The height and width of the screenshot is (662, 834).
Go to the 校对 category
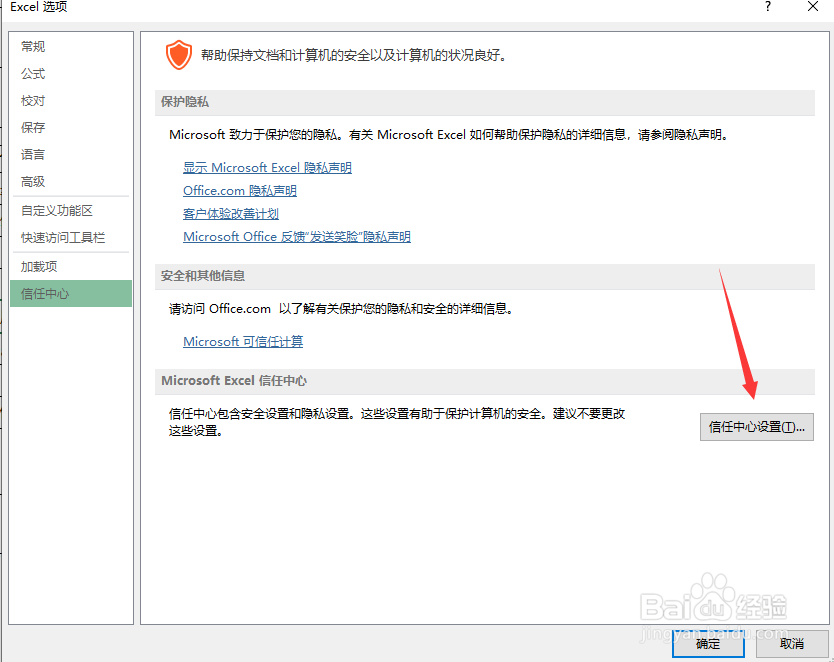coord(71,101)
